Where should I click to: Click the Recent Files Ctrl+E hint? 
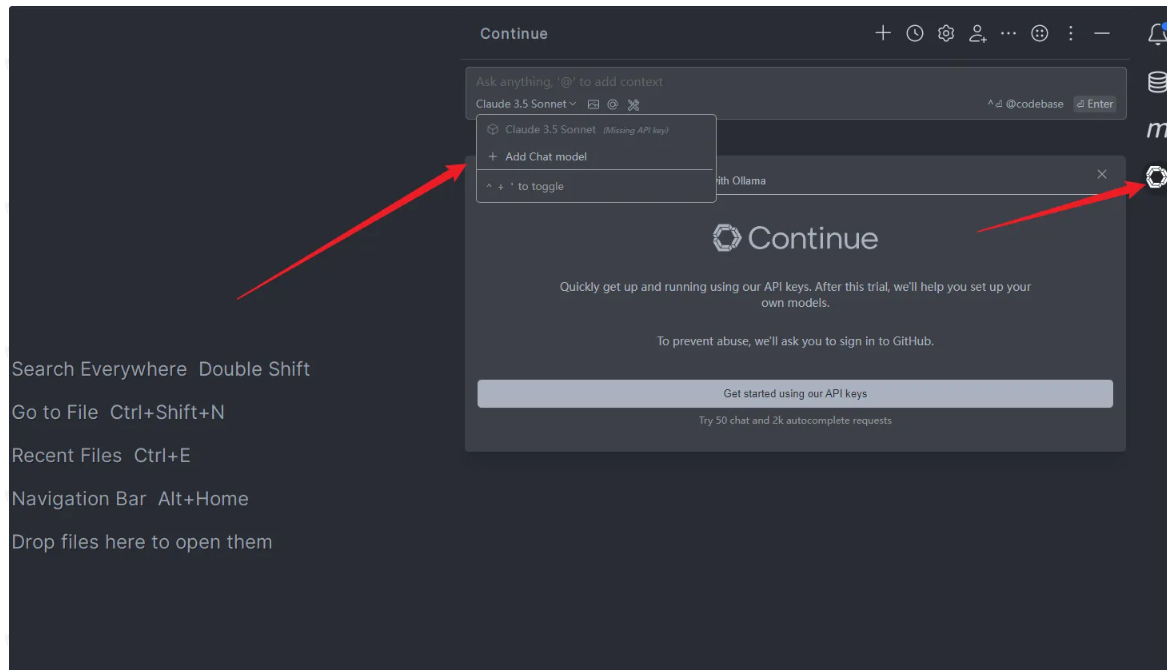coord(101,456)
